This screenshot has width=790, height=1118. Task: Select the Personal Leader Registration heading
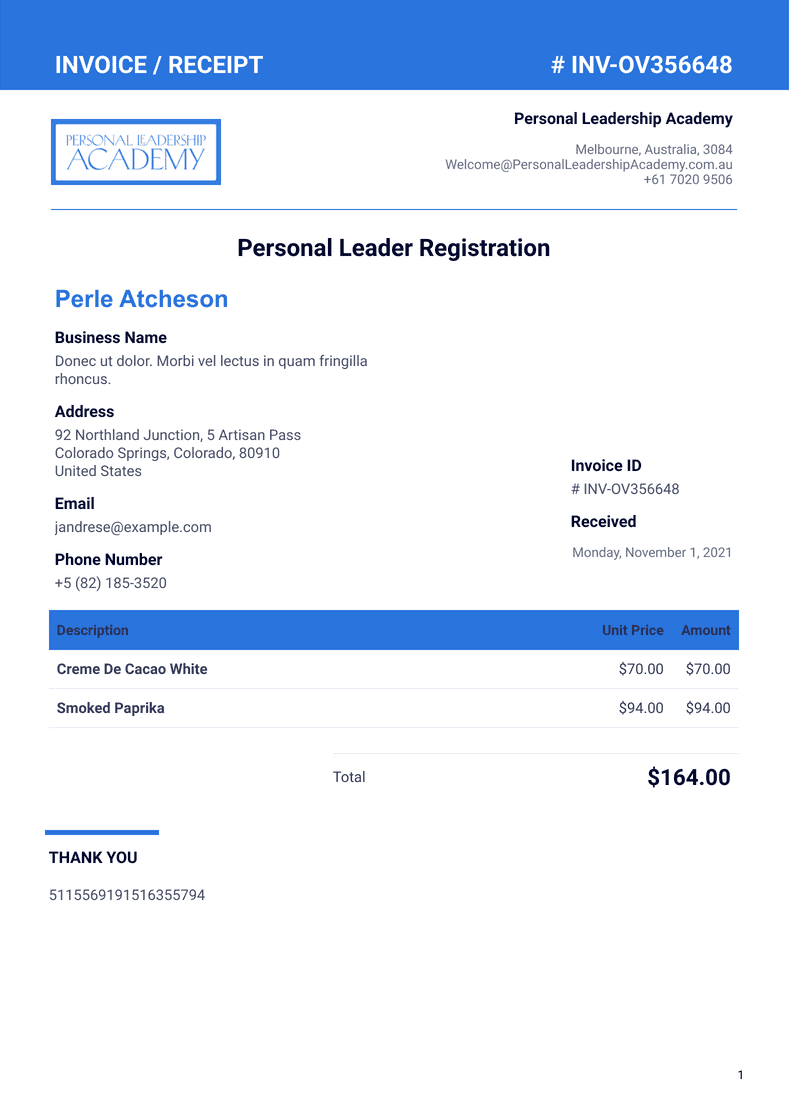click(394, 248)
